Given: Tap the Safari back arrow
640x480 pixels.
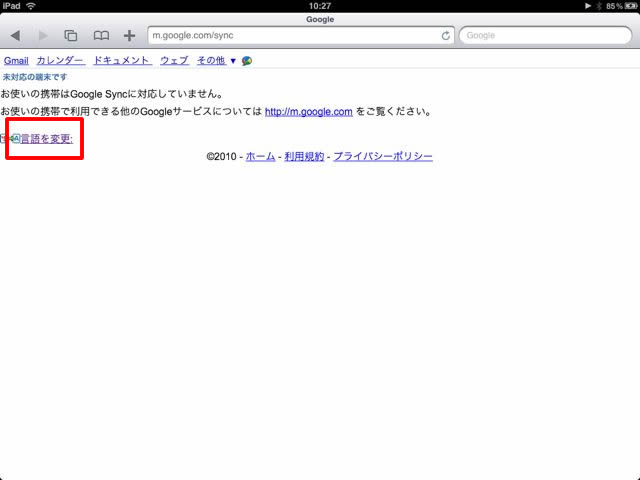Looking at the screenshot, I should (x=16, y=36).
